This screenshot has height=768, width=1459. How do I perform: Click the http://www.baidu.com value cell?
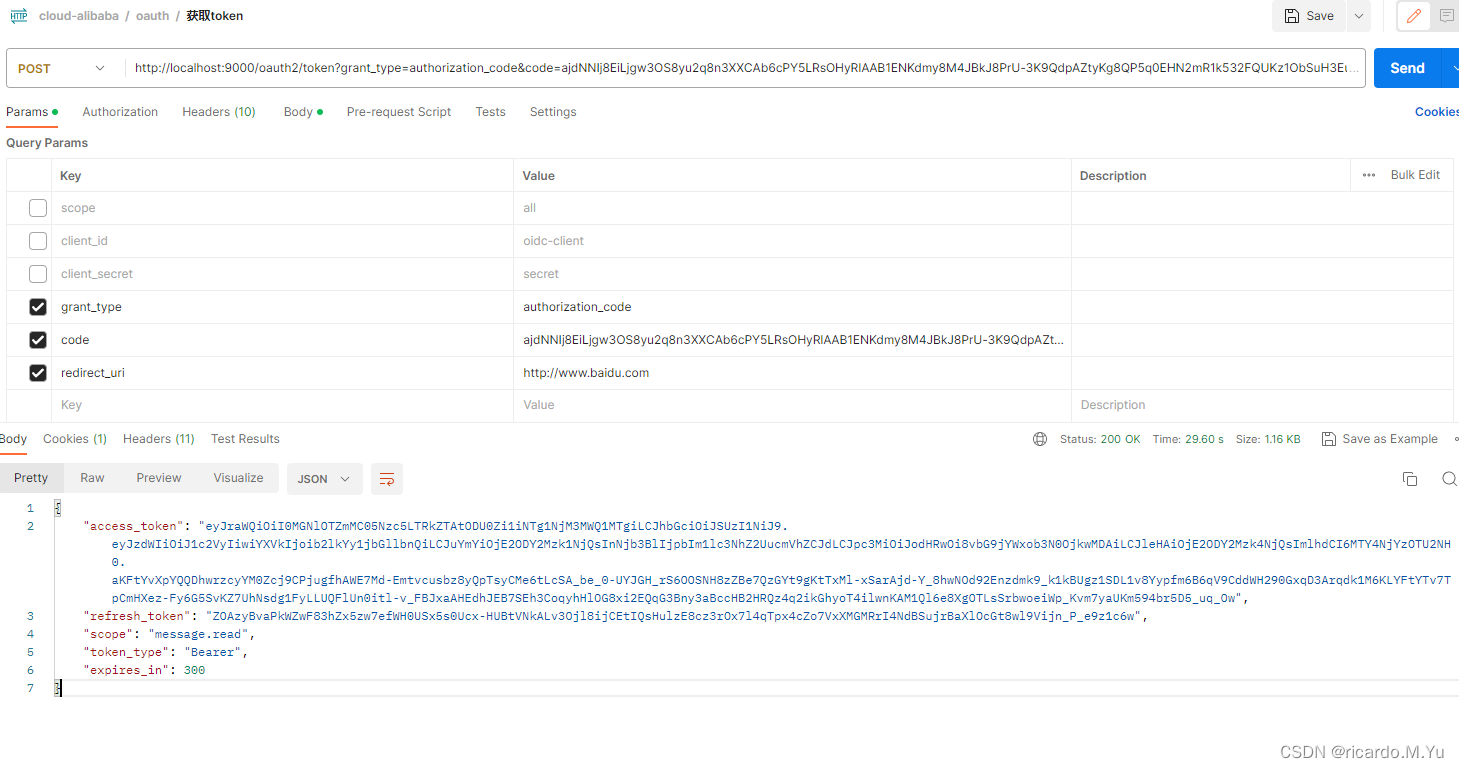792,373
